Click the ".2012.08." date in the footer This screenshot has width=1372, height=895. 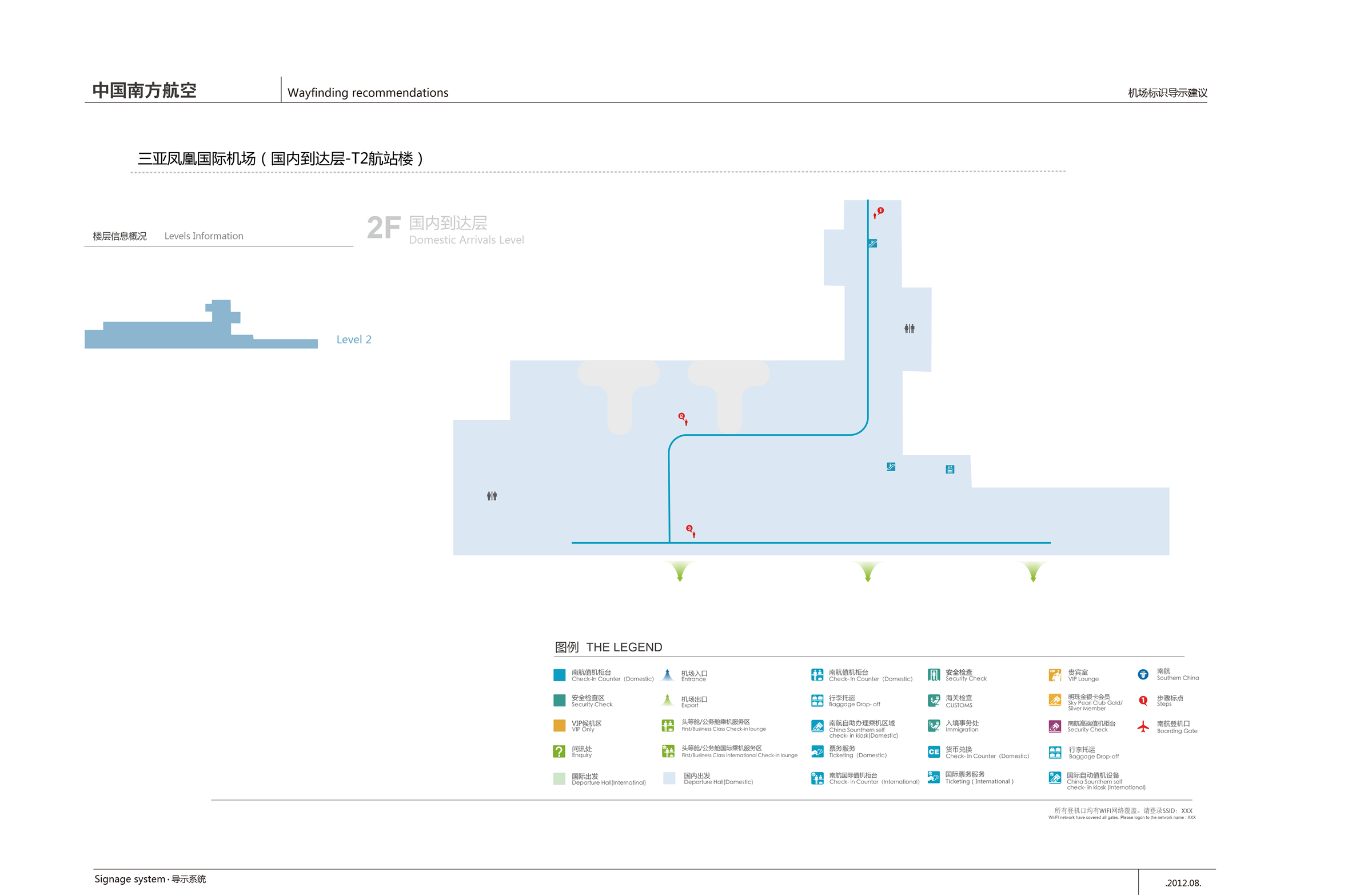coord(1183,883)
